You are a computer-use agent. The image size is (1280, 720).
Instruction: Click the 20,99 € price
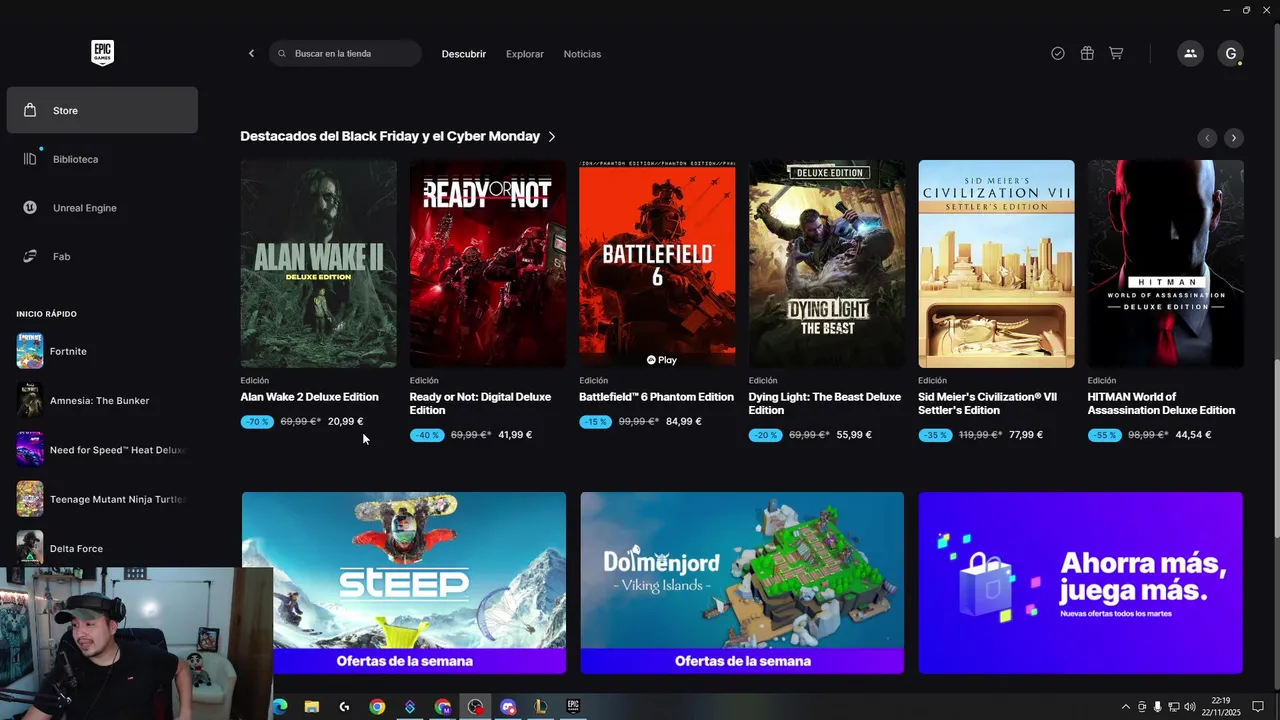[345, 422]
